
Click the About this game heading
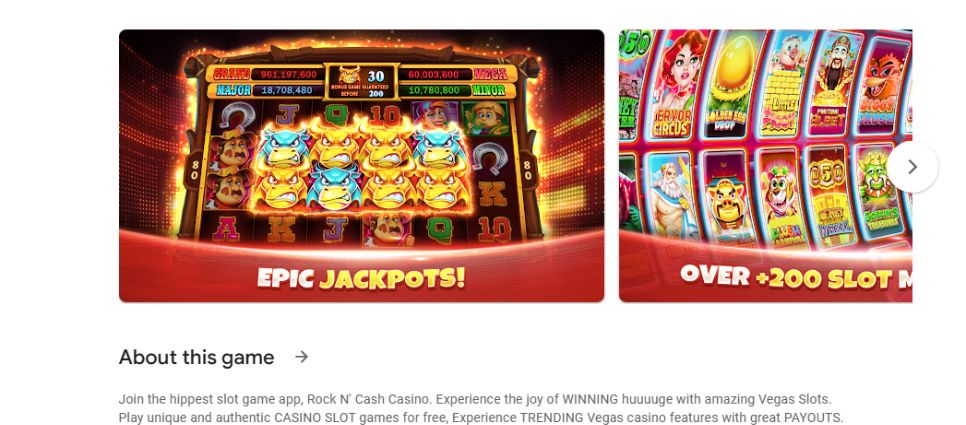click(x=197, y=357)
